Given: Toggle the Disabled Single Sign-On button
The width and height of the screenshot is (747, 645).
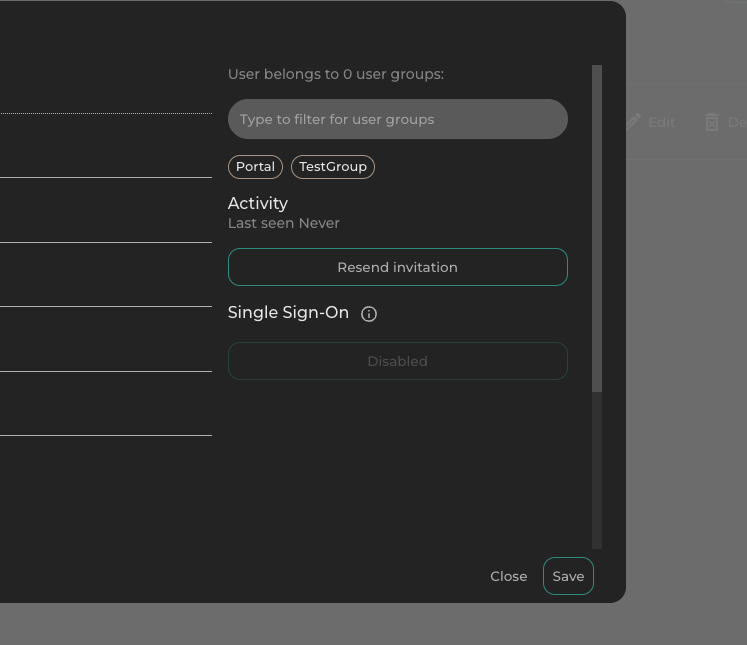Looking at the screenshot, I should point(397,361).
